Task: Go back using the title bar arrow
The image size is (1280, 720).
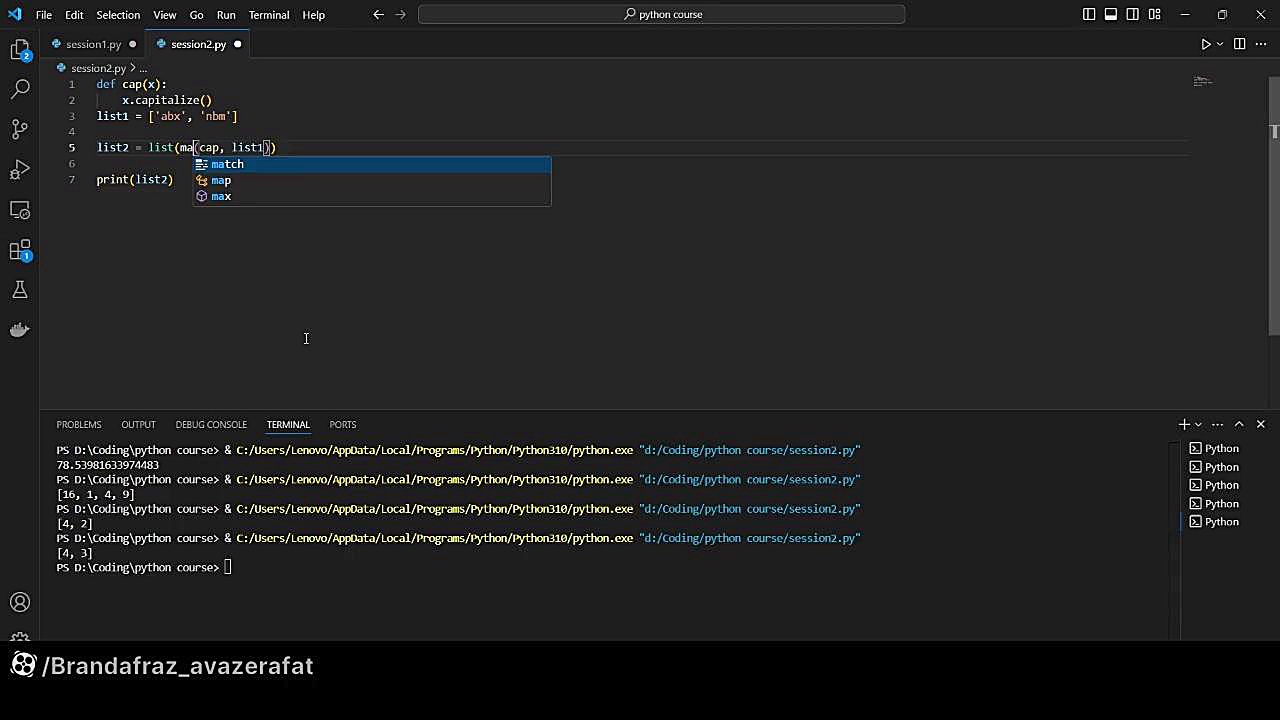Action: coord(378,14)
